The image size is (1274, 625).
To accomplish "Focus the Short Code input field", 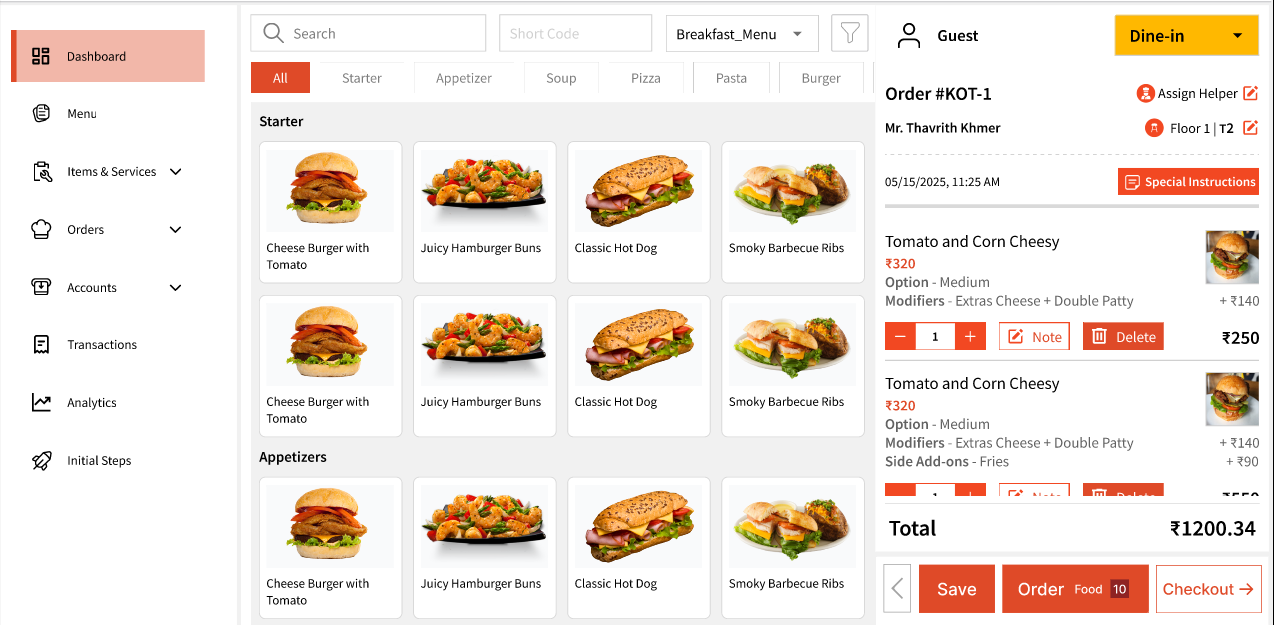I will [x=576, y=33].
